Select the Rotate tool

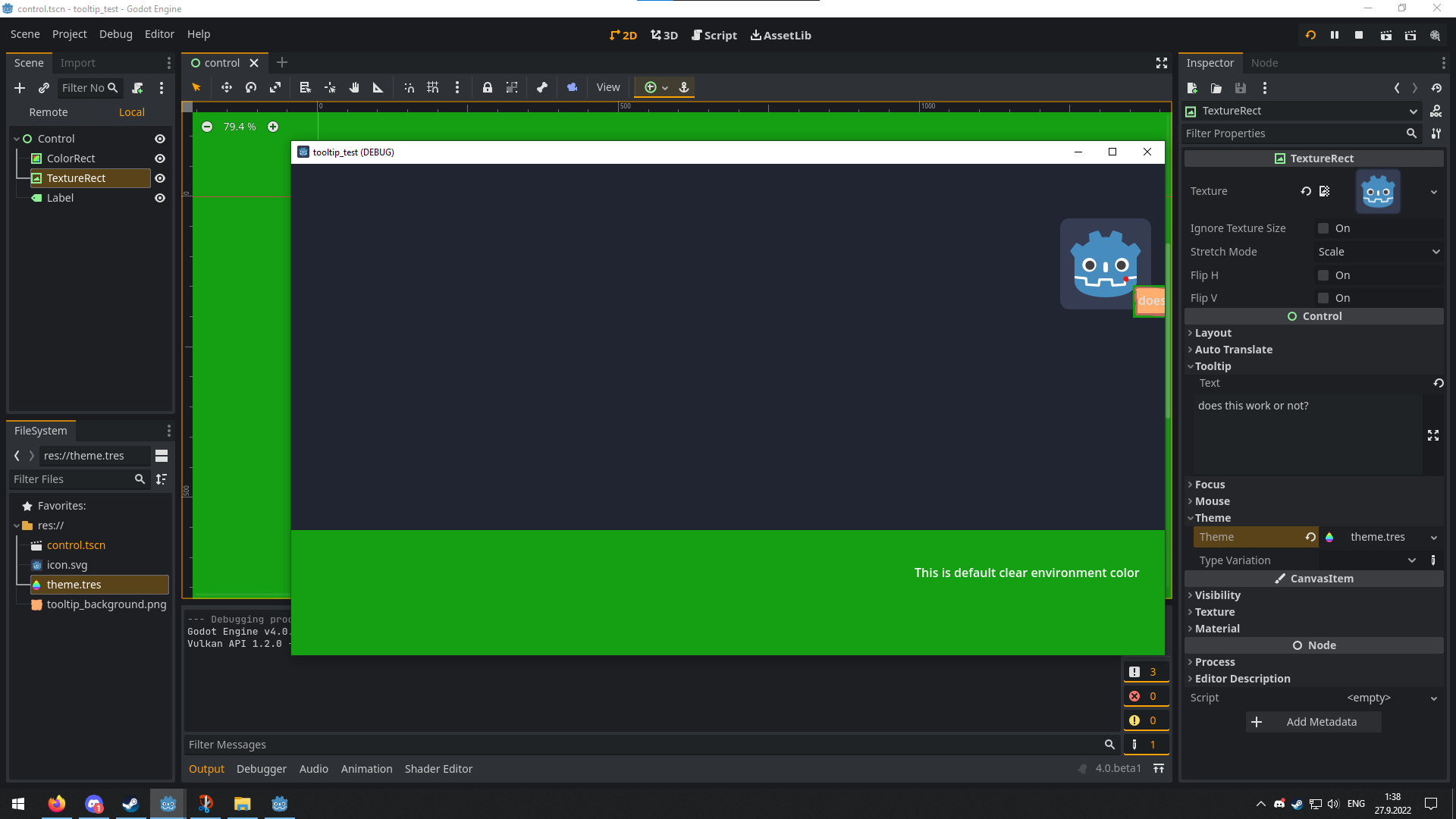click(250, 87)
